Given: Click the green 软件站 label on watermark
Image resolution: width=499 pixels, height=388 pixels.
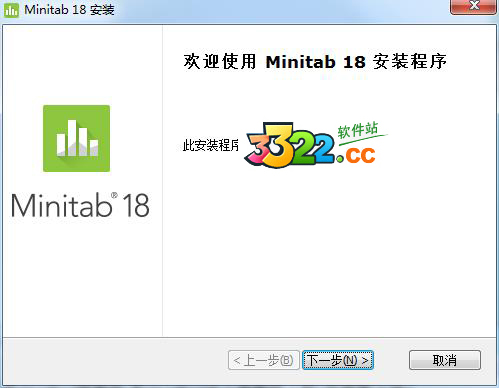Looking at the screenshot, I should [x=357, y=130].
